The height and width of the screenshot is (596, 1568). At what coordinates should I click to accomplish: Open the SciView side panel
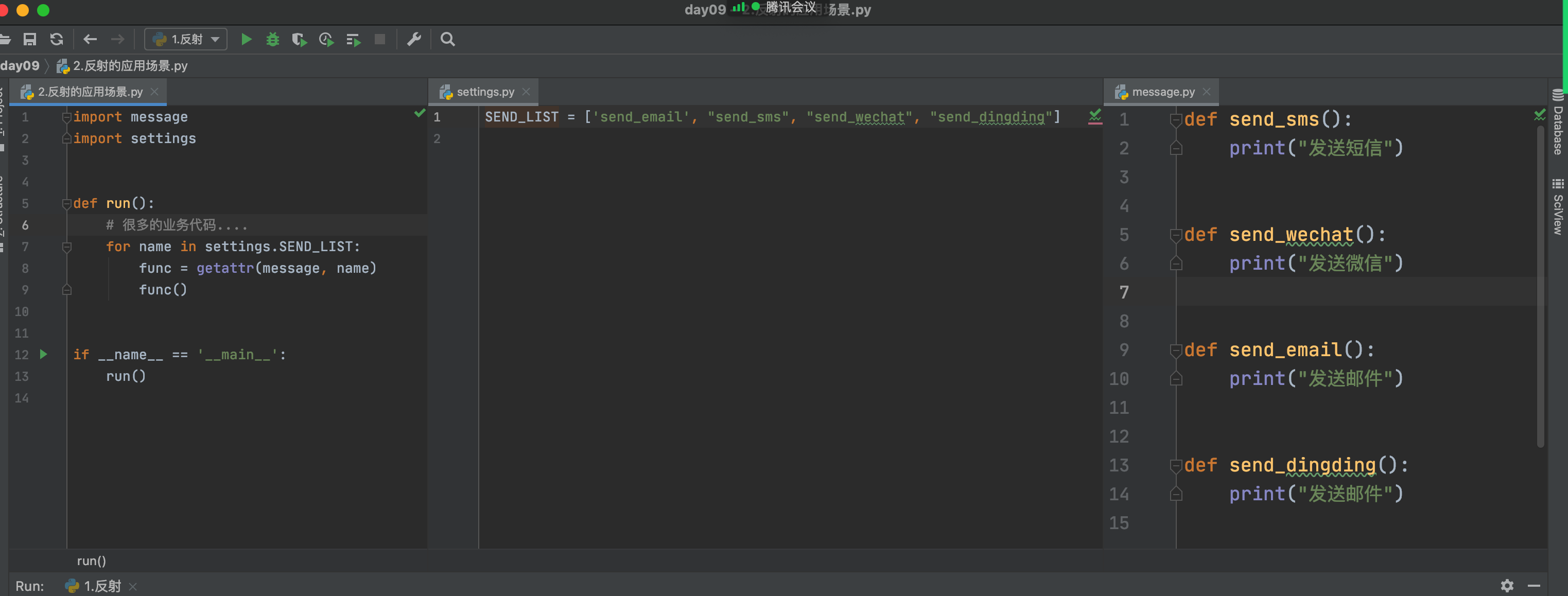point(1558,207)
